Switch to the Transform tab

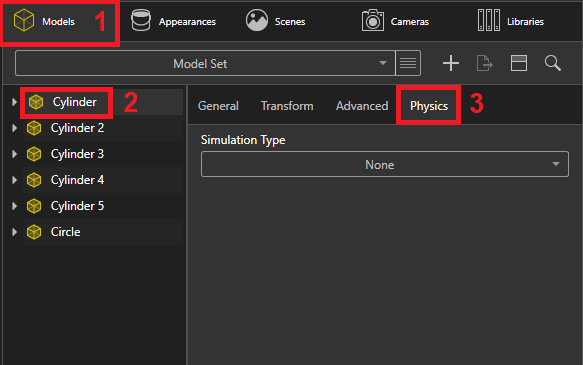[287, 106]
